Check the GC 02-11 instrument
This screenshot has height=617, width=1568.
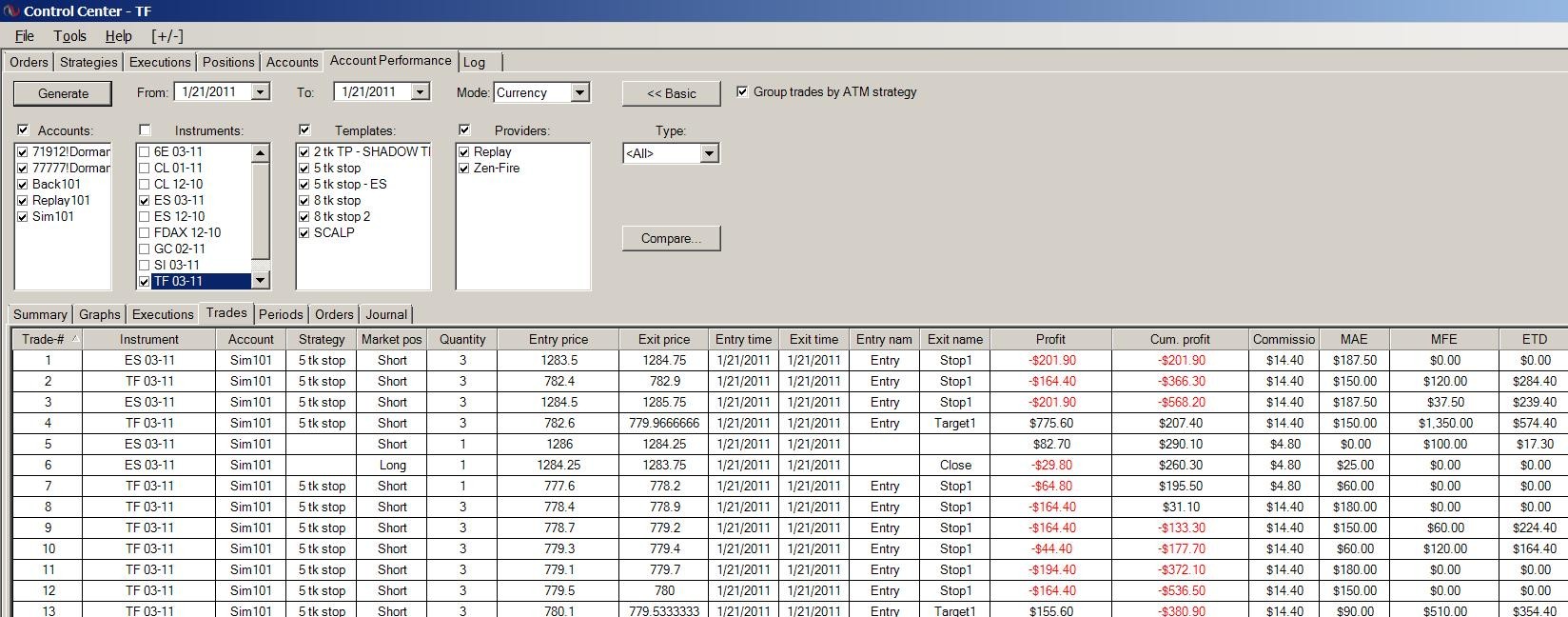coord(145,249)
